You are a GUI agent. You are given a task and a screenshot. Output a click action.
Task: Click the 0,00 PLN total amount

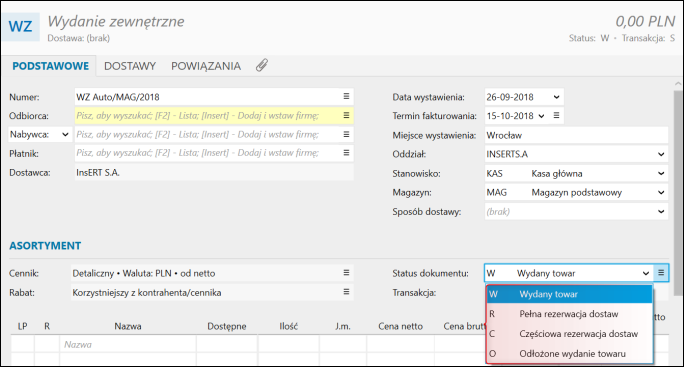click(x=645, y=21)
